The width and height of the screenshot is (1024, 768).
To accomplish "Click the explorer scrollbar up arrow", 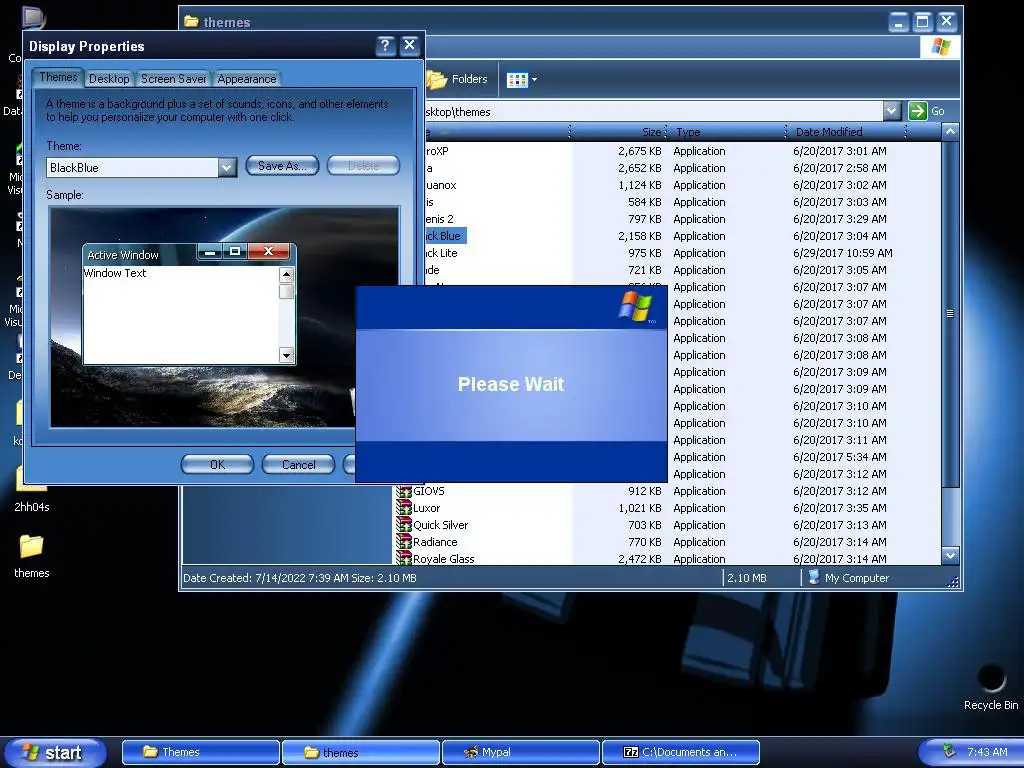I will tap(950, 132).
